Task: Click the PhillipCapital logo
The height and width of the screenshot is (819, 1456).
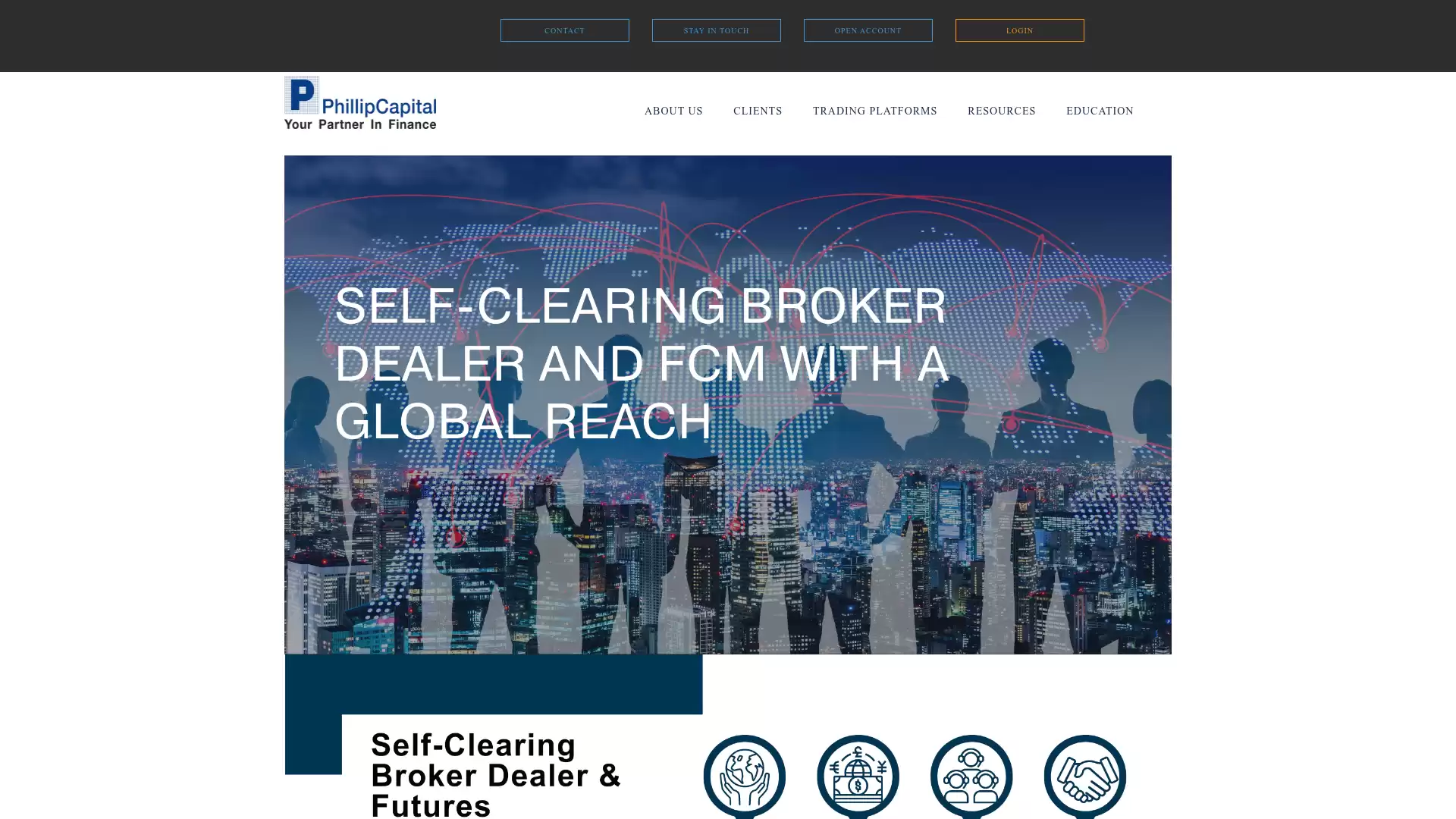Action: point(360,103)
